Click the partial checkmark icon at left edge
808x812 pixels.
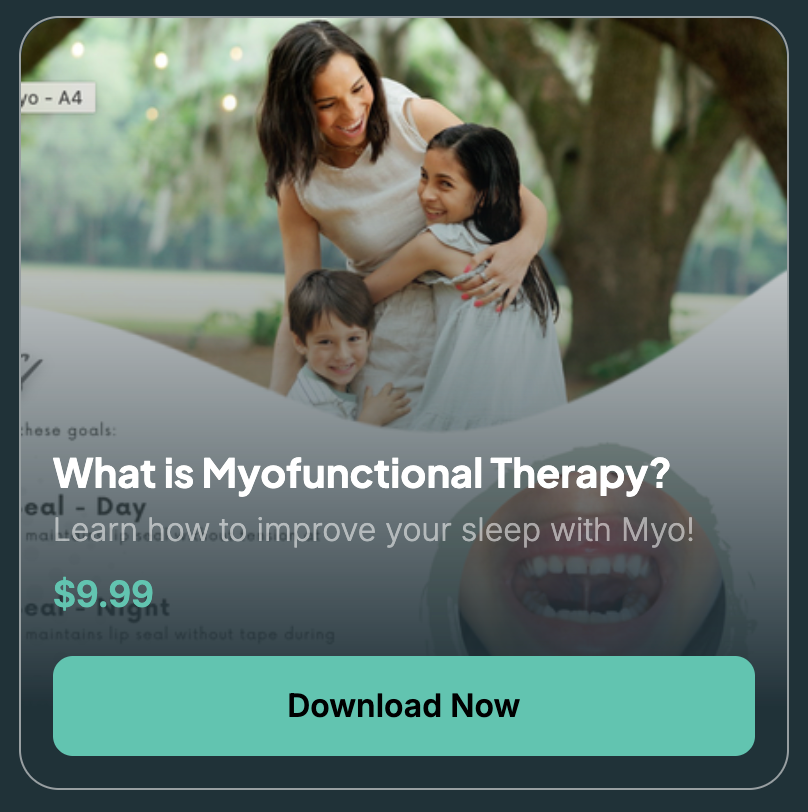click(30, 371)
